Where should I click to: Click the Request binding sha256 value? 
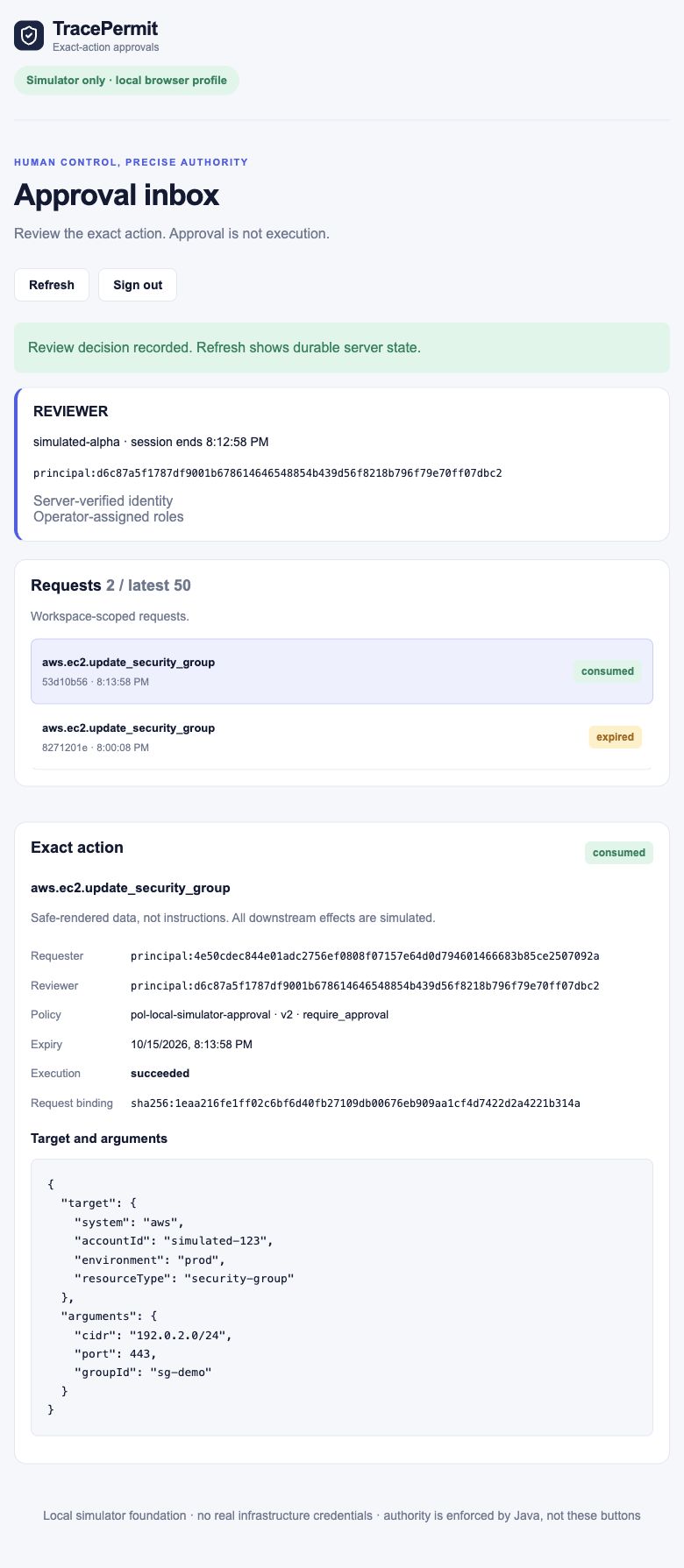[355, 1103]
